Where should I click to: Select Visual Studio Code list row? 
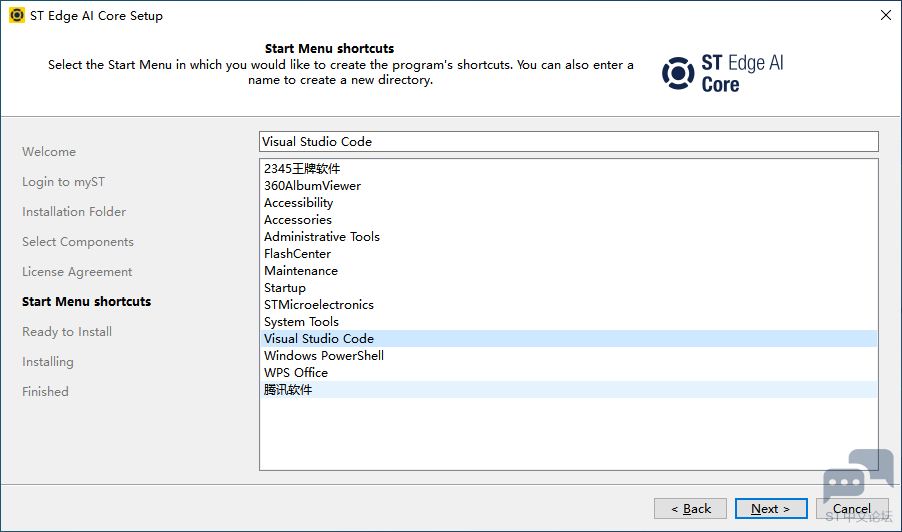tap(568, 338)
